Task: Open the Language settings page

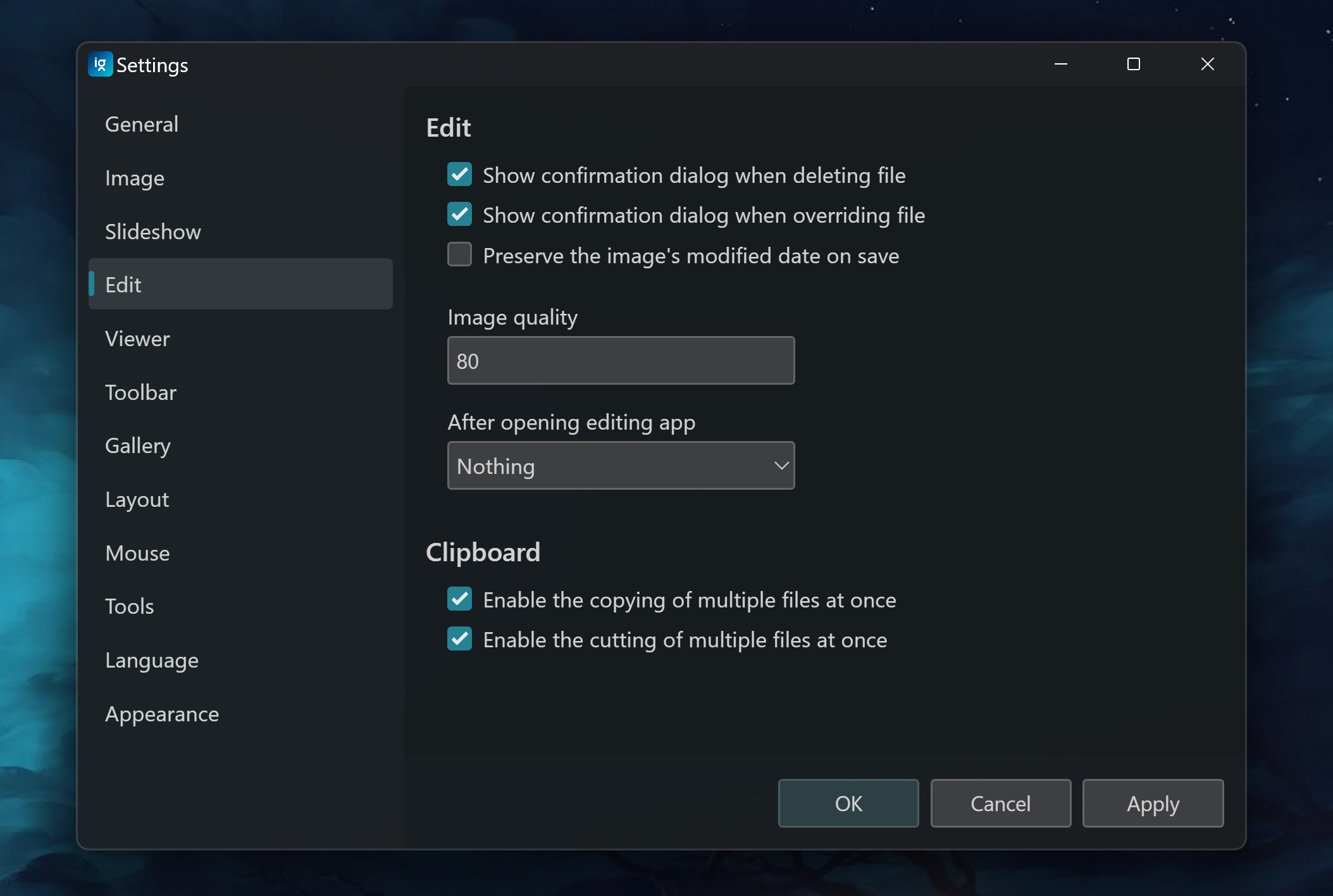Action: [x=152, y=660]
